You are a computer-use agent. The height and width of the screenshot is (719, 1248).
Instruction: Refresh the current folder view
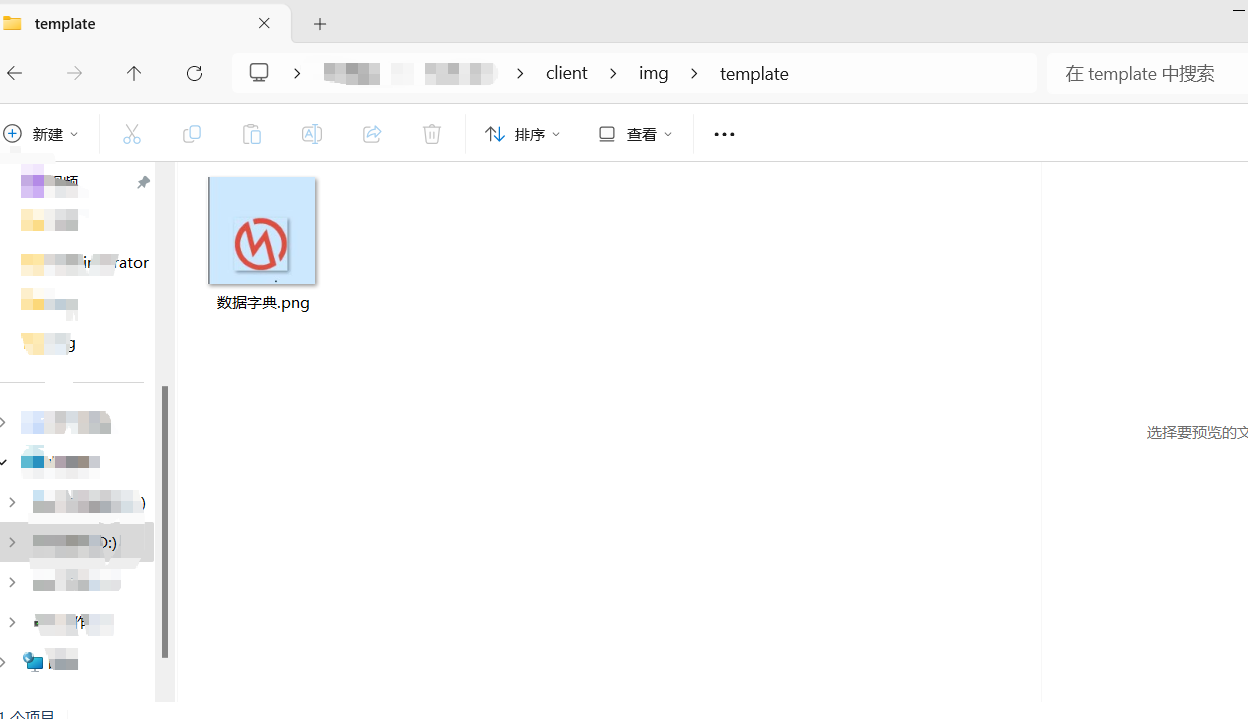point(194,73)
